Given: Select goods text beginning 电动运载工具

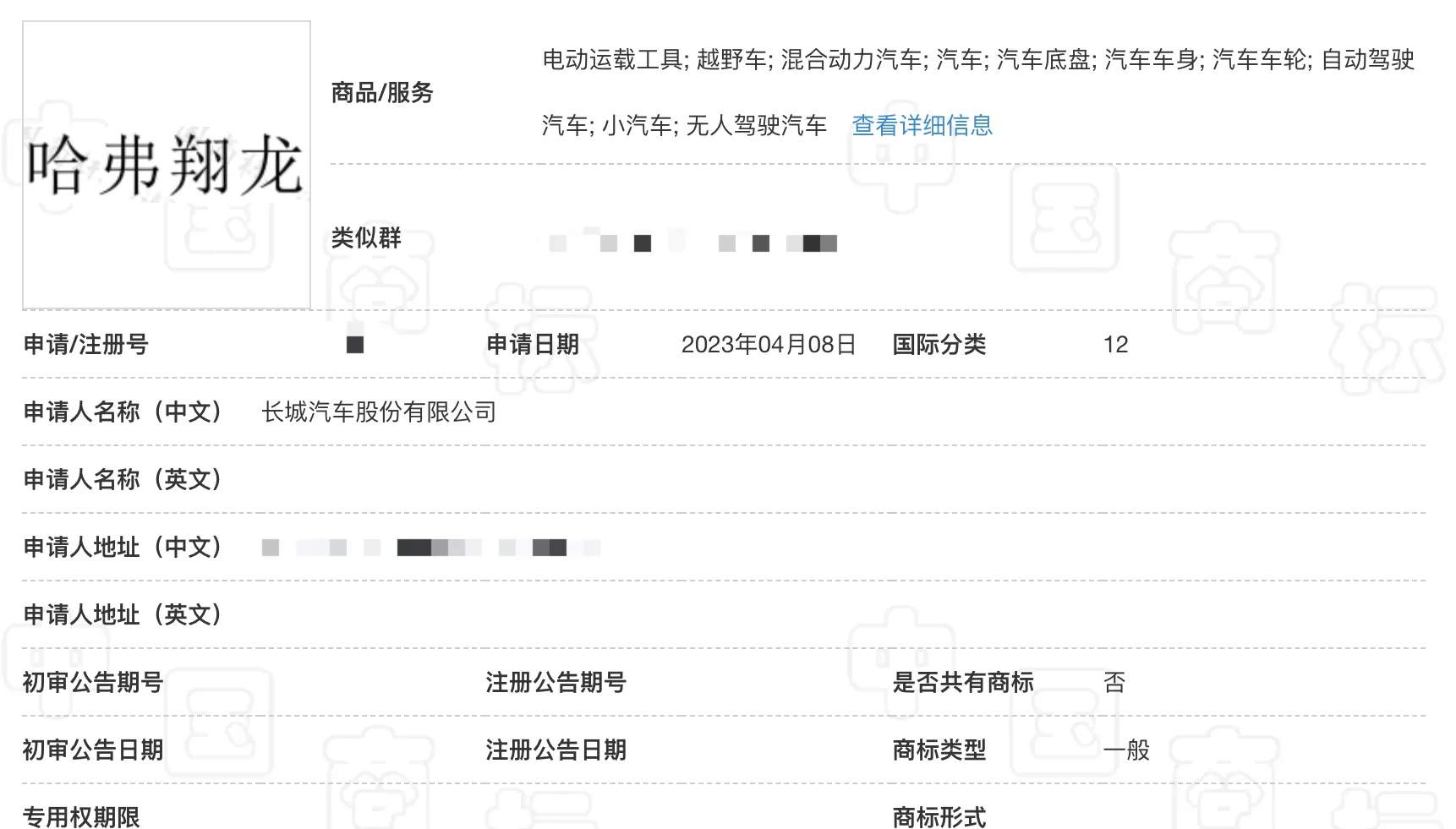Looking at the screenshot, I should click(978, 59).
